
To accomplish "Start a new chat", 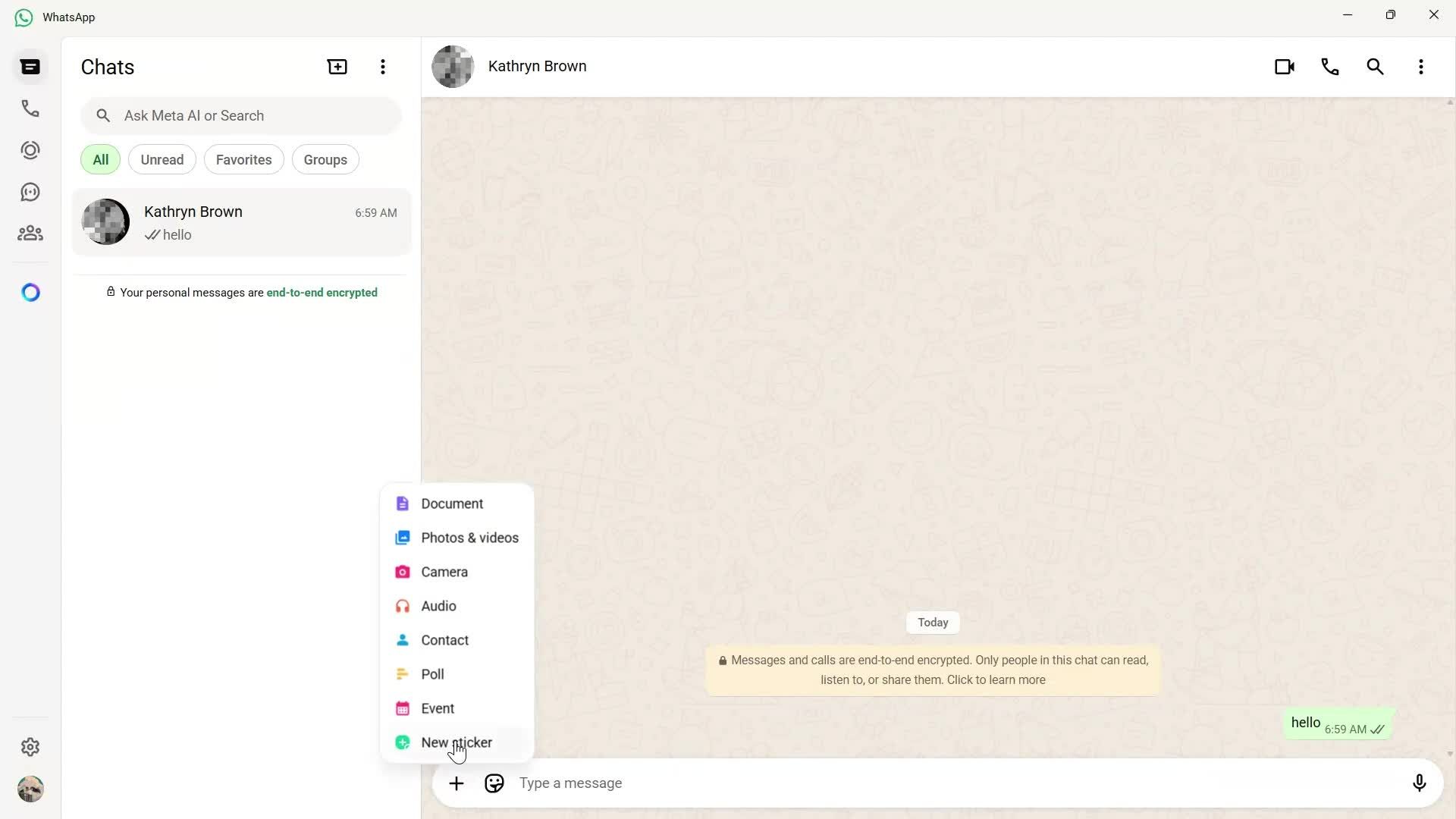I will 336,67.
